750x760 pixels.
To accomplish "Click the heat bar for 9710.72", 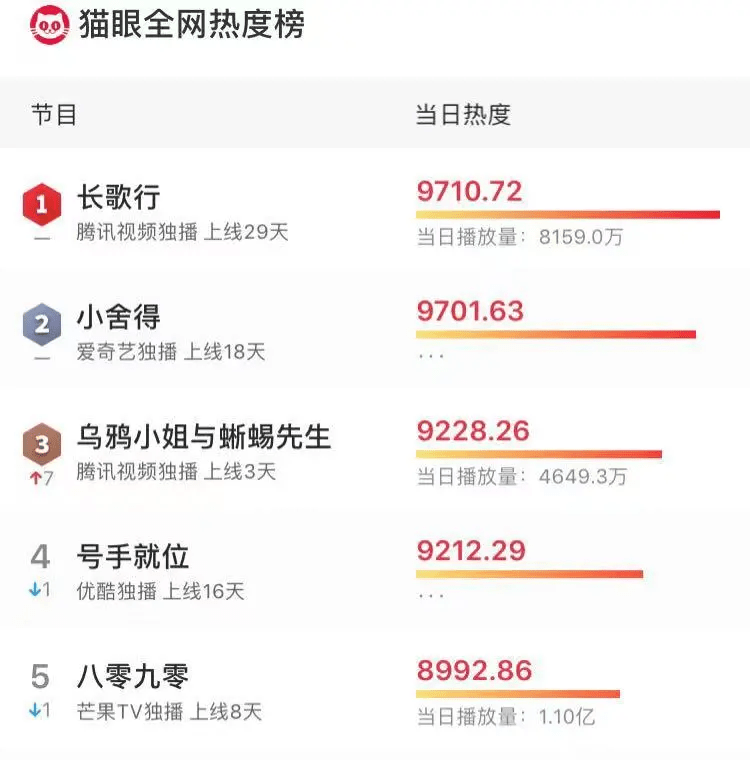I will 568,214.
